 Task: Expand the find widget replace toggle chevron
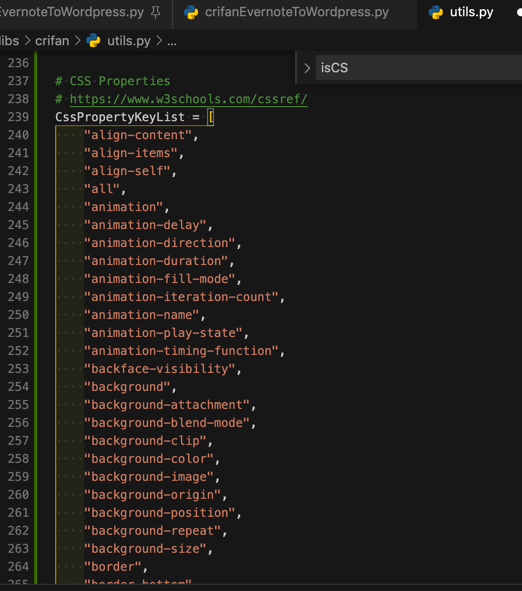(307, 68)
